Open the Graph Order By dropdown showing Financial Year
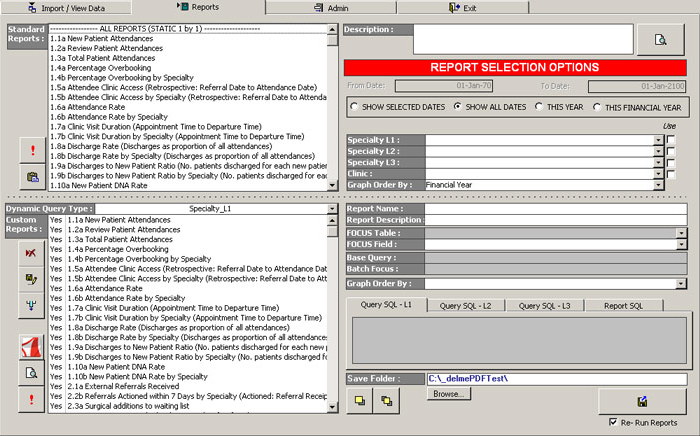 [x=658, y=185]
